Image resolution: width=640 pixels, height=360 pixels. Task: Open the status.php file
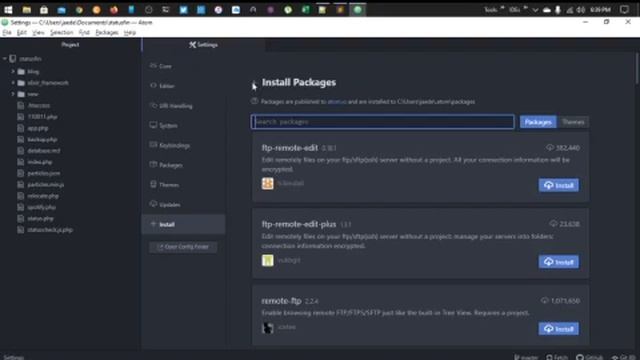pos(40,218)
